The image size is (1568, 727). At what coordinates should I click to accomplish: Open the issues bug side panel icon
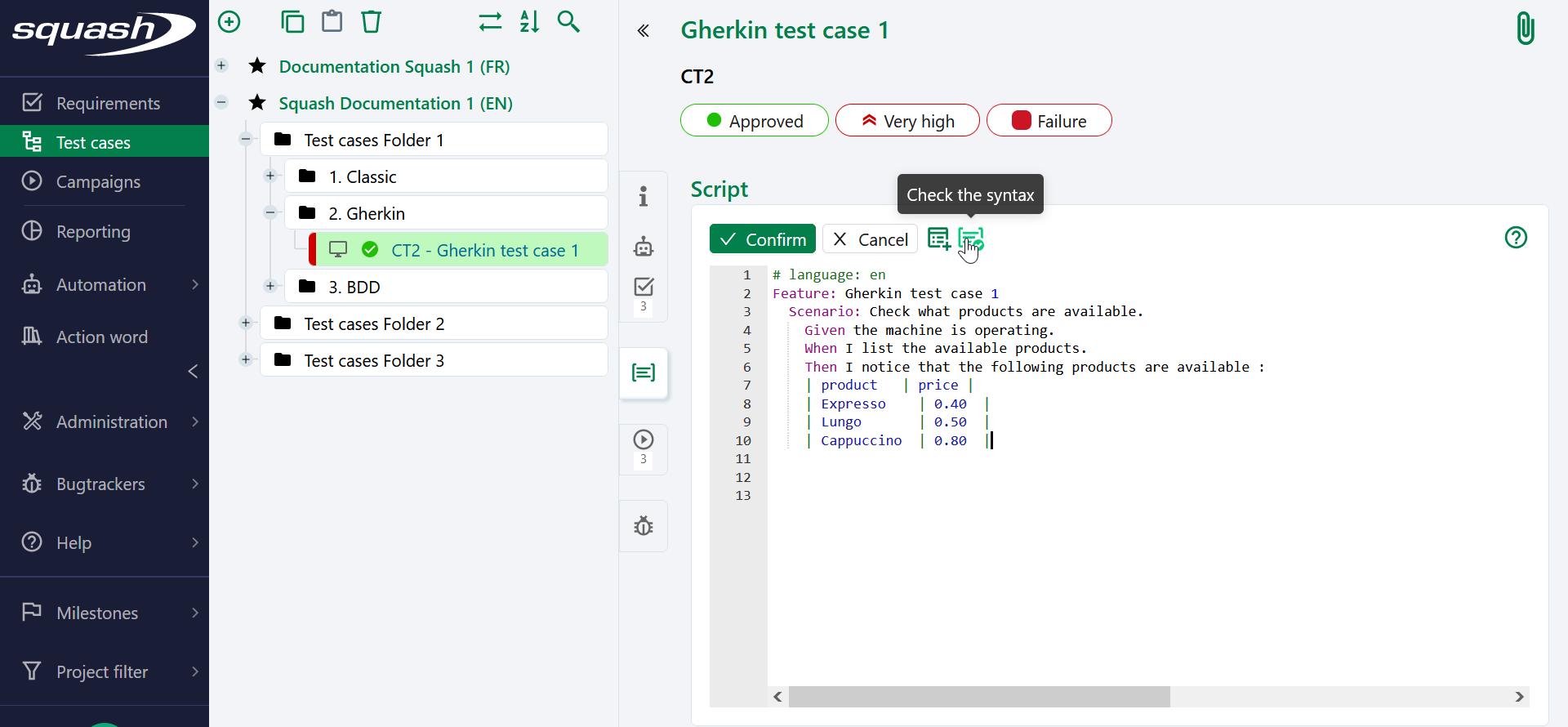tap(644, 526)
